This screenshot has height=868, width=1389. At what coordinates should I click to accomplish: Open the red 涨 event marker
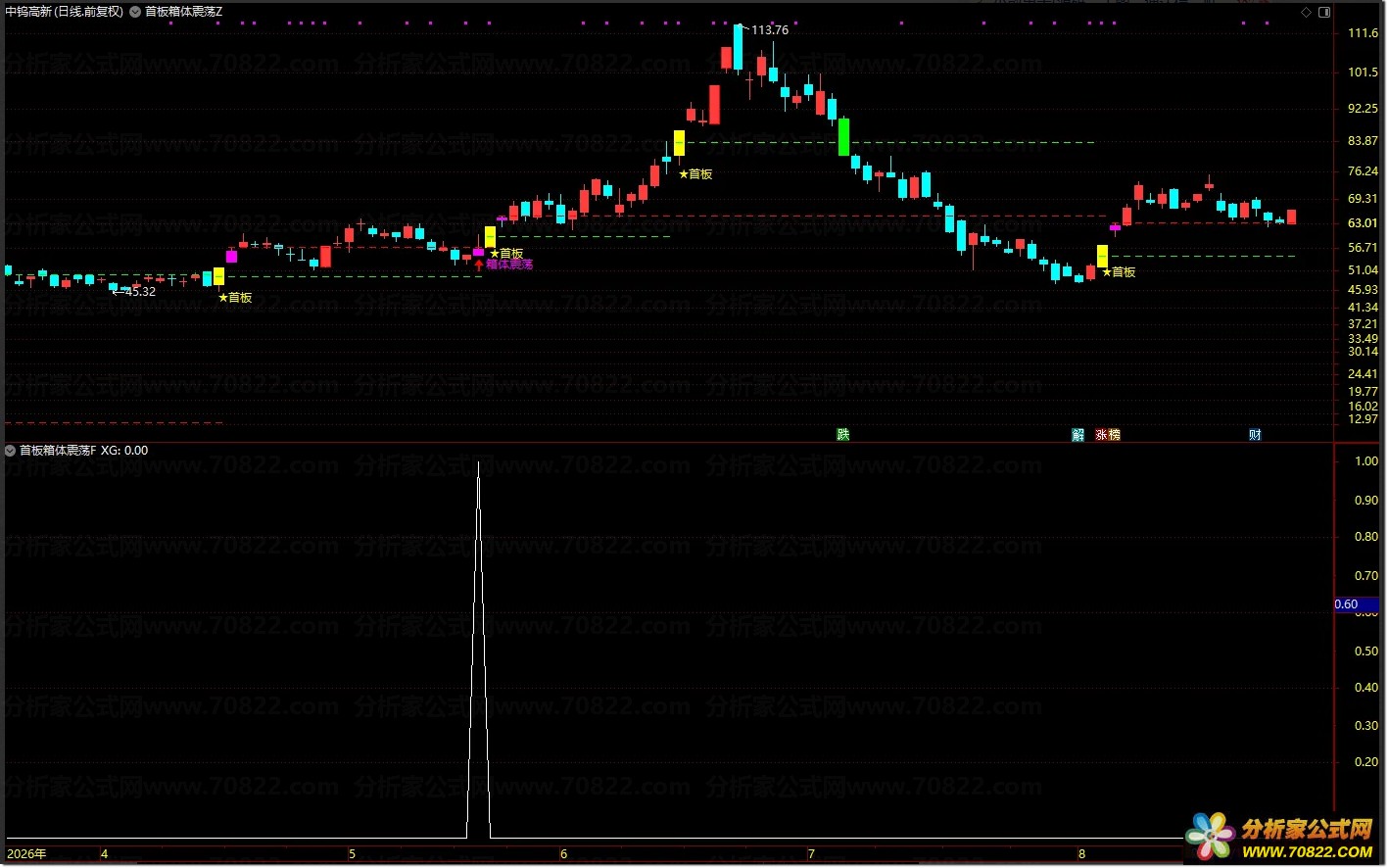coord(1102,435)
